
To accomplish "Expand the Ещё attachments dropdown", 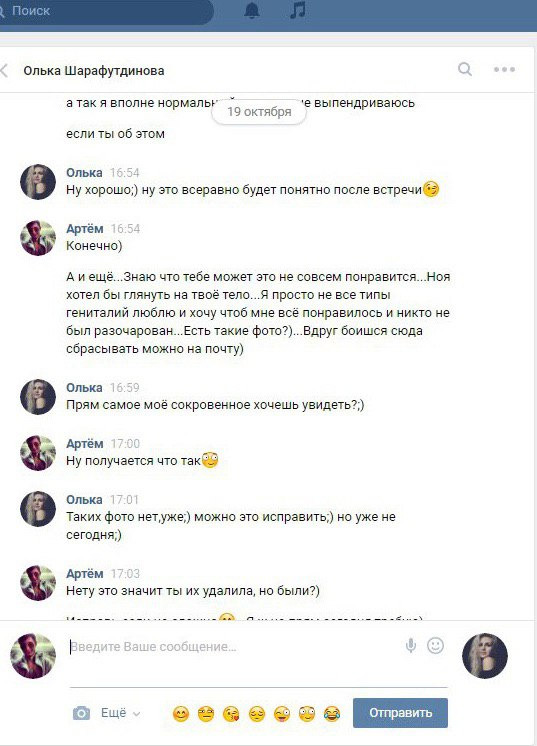I will 121,713.
